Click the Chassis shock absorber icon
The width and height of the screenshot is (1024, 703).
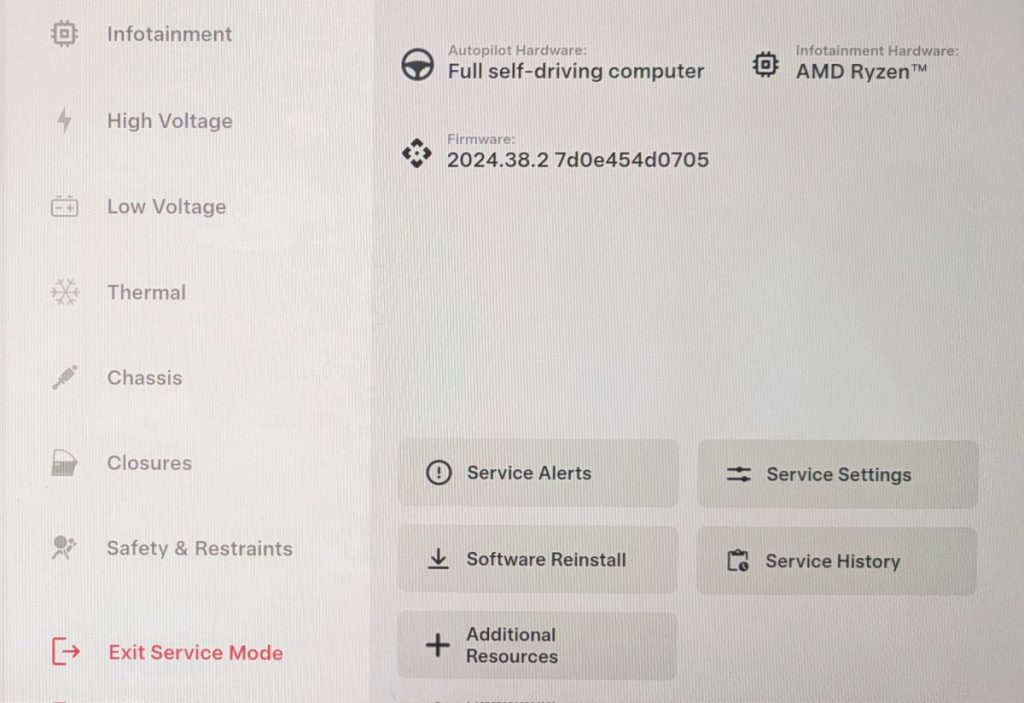coord(65,377)
